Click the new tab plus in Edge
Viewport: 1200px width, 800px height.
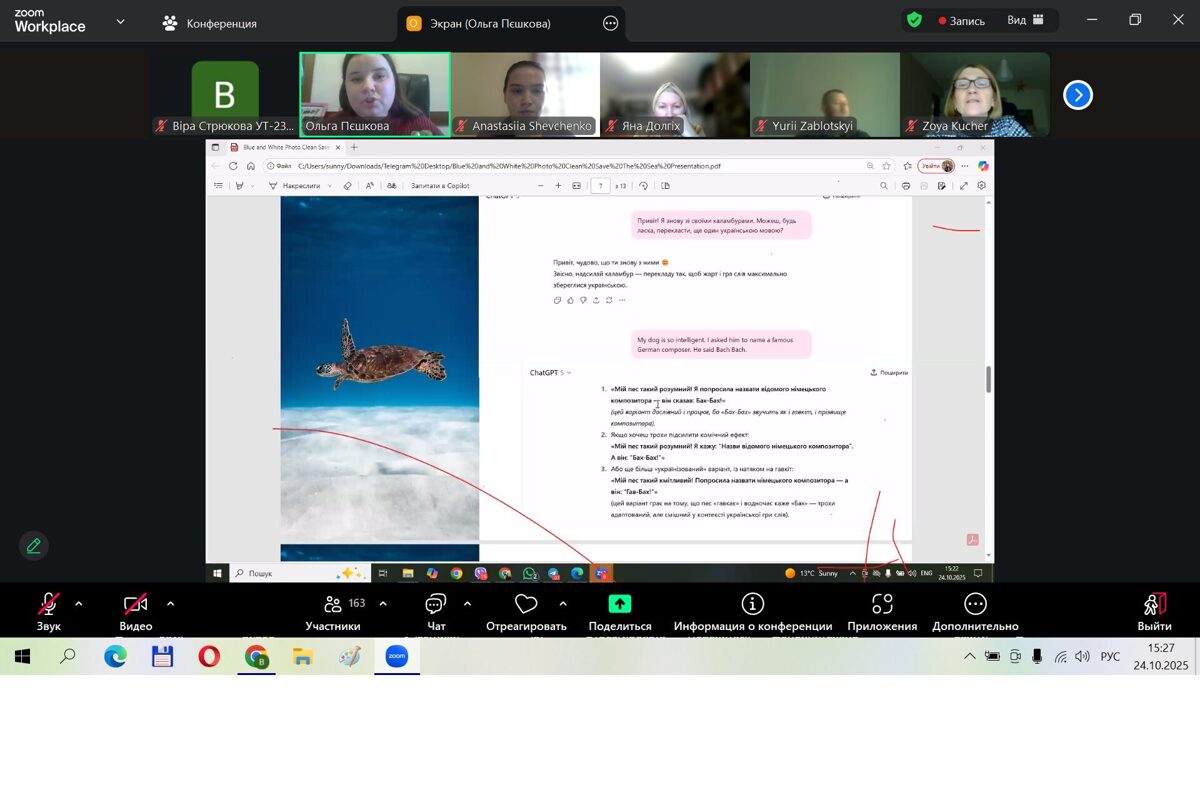pyautogui.click(x=354, y=147)
